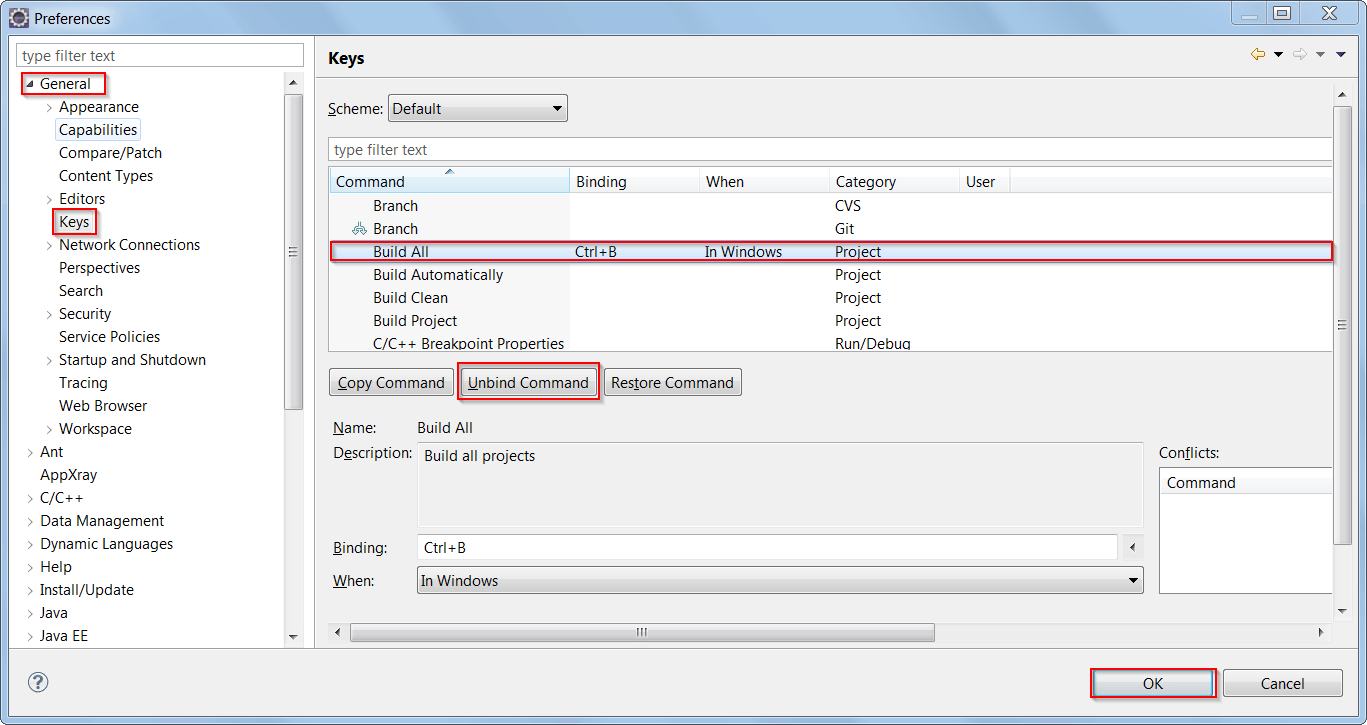Open the Forward history dropdown arrow

point(1320,55)
